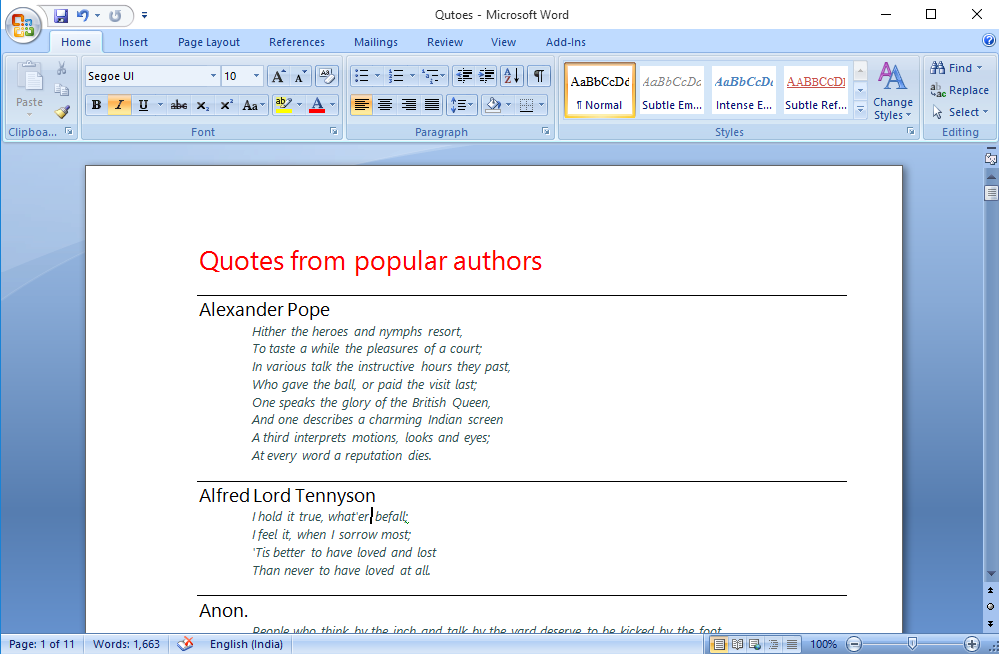Open font color dropdown arrow
This screenshot has width=999, height=654.
[x=333, y=105]
